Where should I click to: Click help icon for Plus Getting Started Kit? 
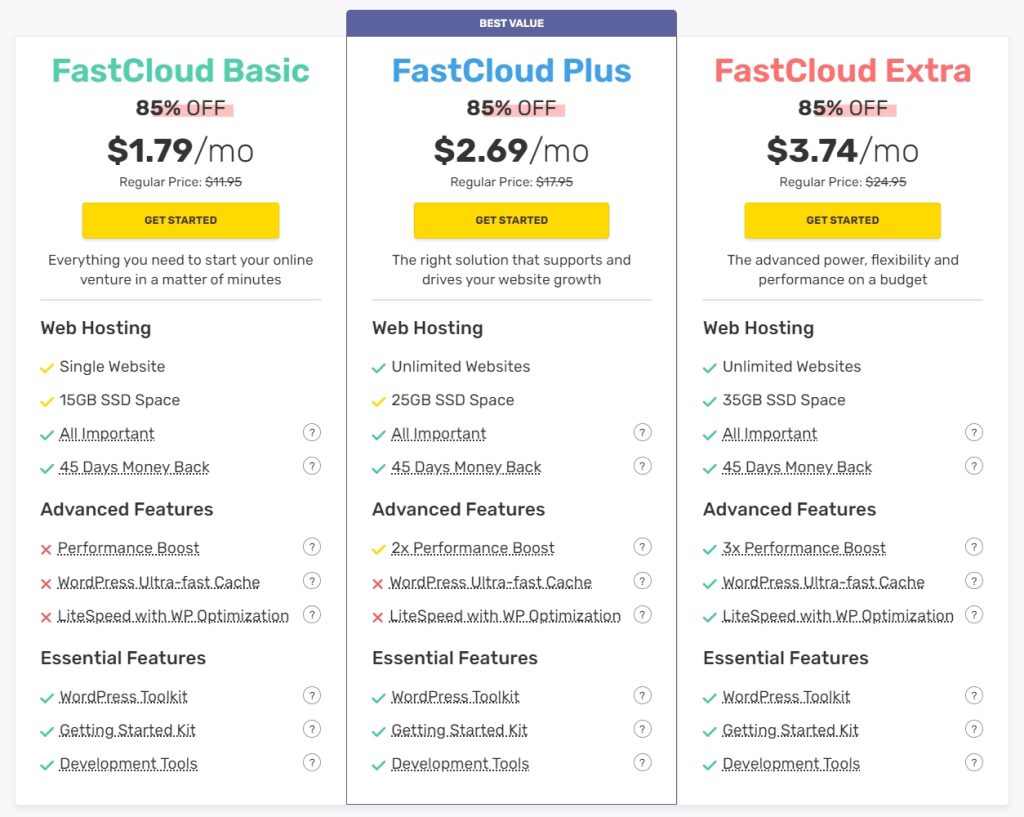tap(643, 729)
